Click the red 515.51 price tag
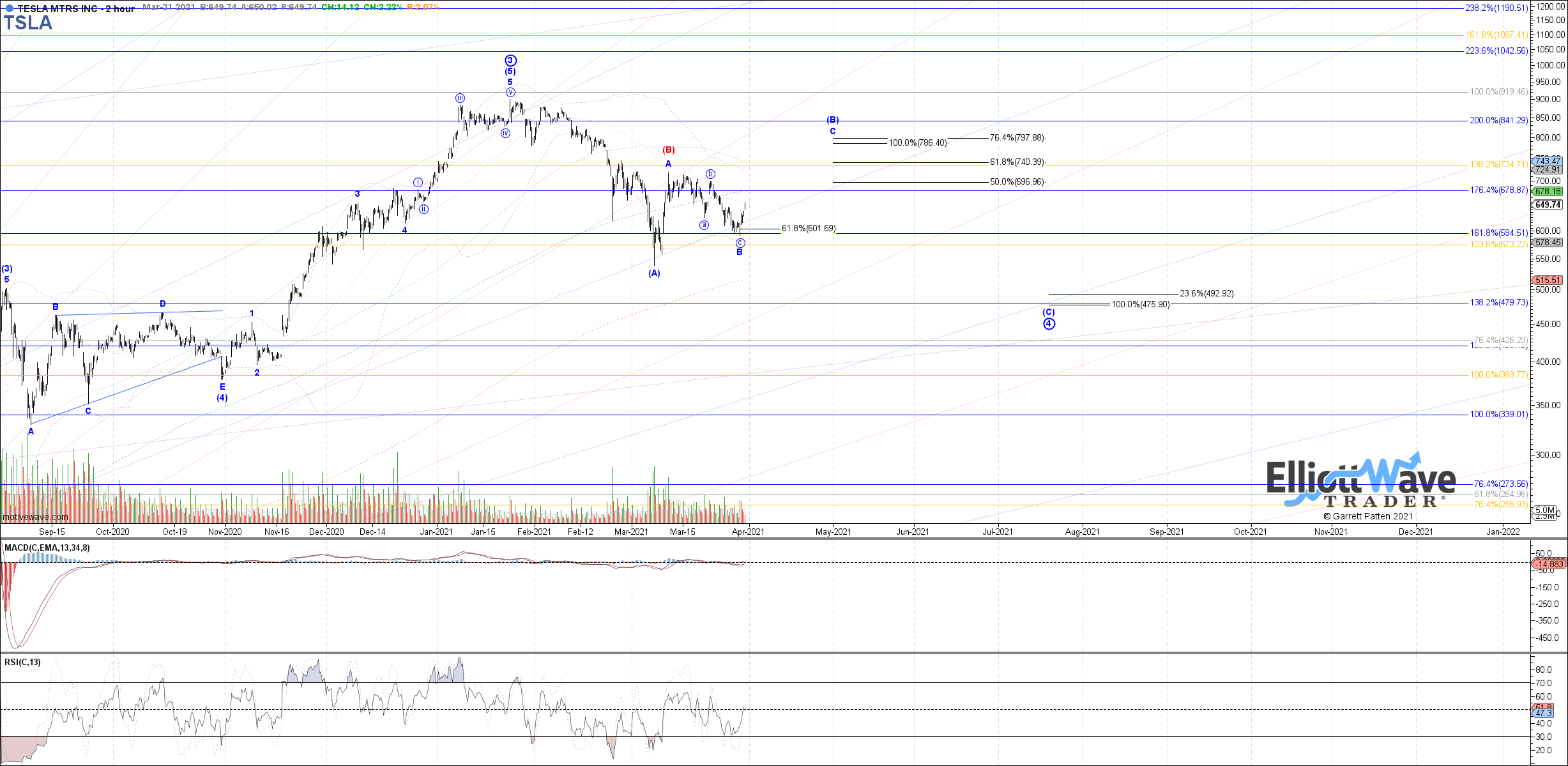This screenshot has height=766, width=1568. click(1548, 280)
